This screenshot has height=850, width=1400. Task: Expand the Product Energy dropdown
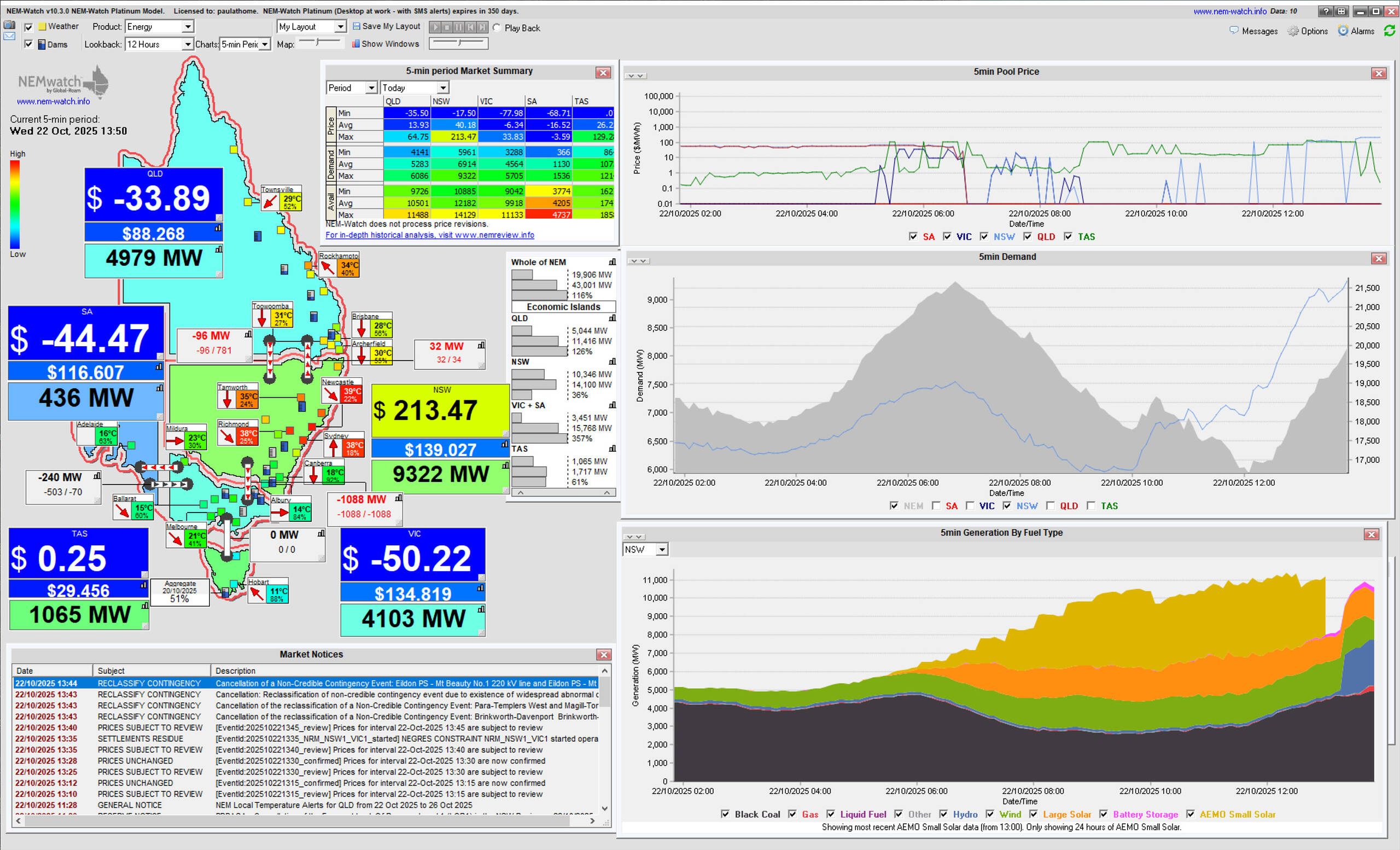187,27
